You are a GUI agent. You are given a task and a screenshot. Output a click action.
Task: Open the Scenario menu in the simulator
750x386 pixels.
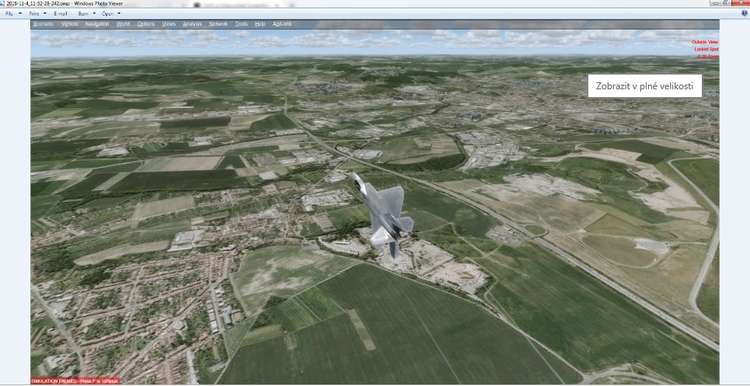(44, 24)
